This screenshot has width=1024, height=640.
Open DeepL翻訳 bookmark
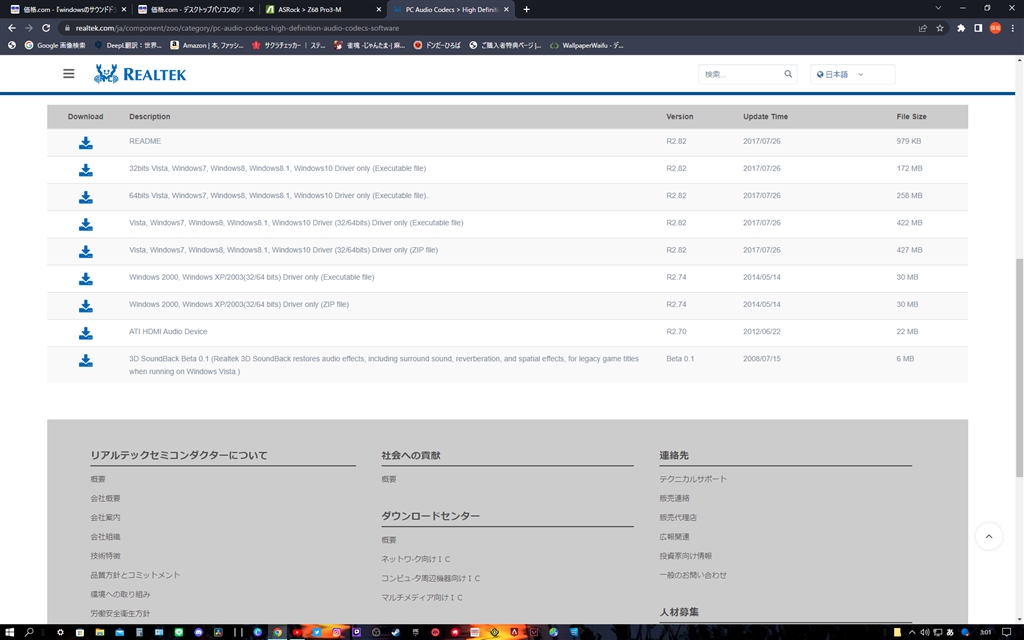128,45
